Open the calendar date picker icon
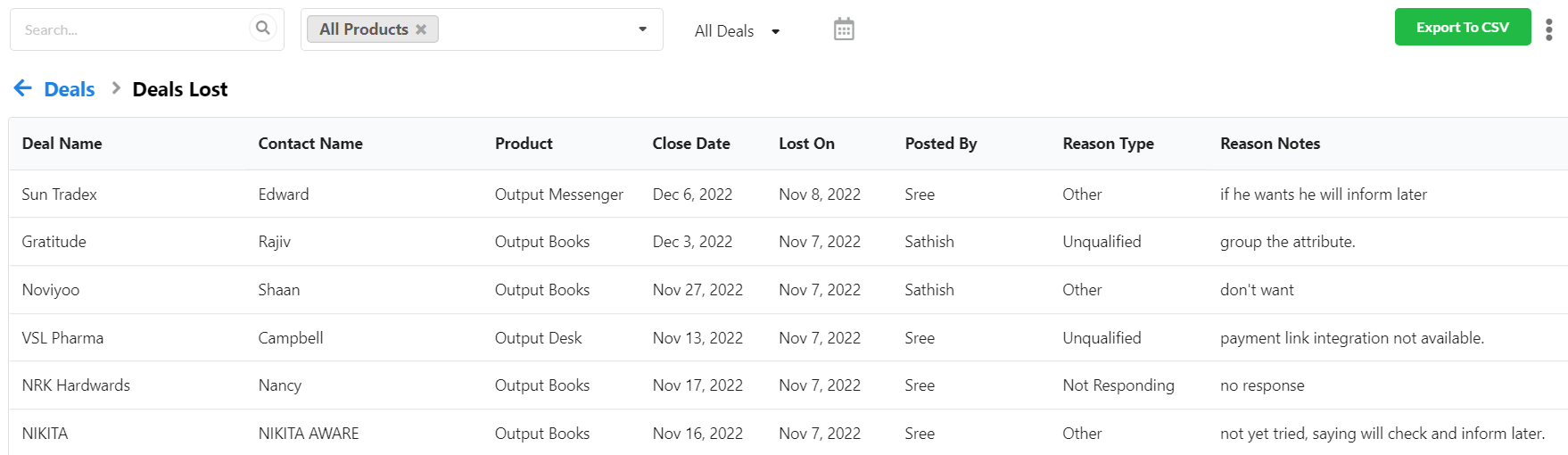The image size is (1568, 455). coord(844,29)
